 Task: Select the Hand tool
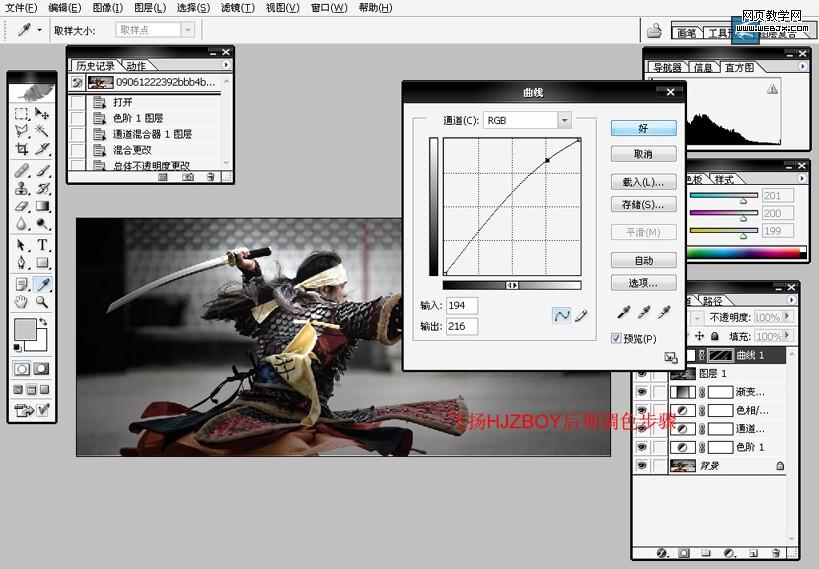pyautogui.click(x=22, y=301)
